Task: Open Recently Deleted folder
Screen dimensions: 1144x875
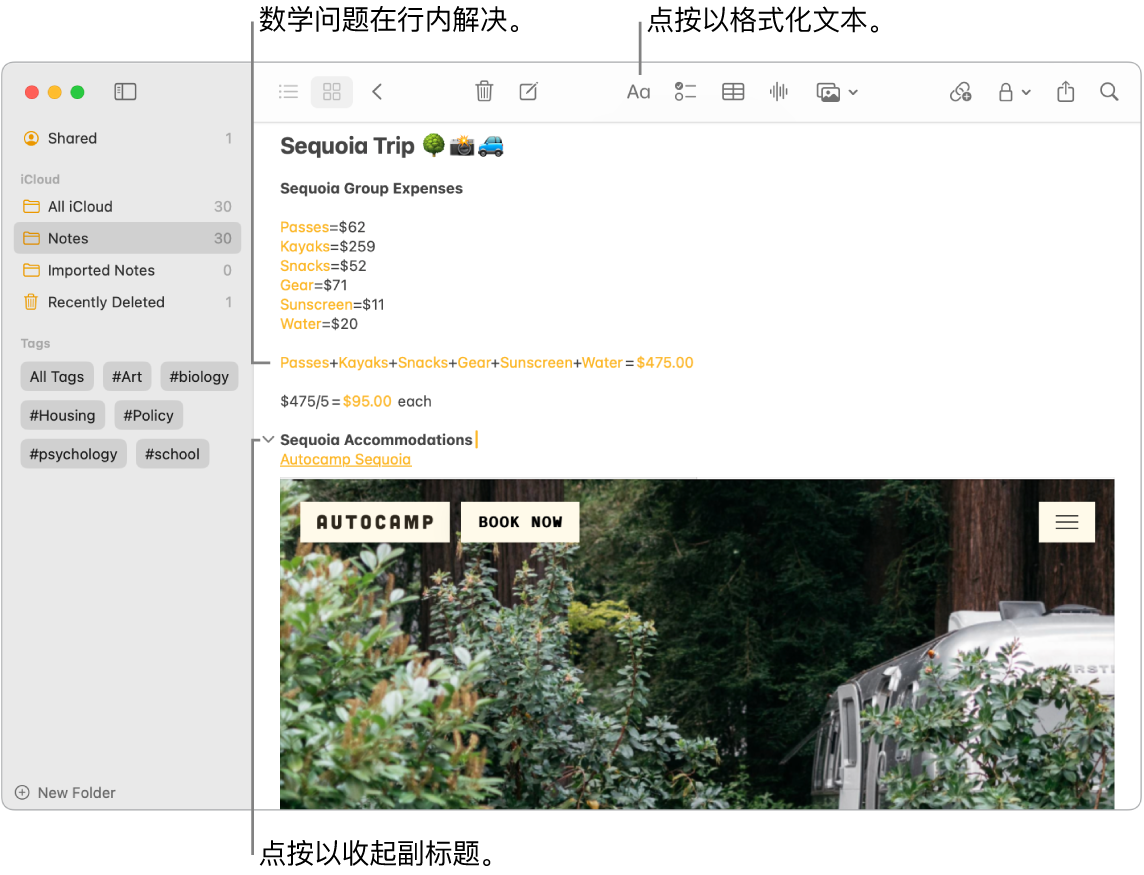Action: [127, 302]
